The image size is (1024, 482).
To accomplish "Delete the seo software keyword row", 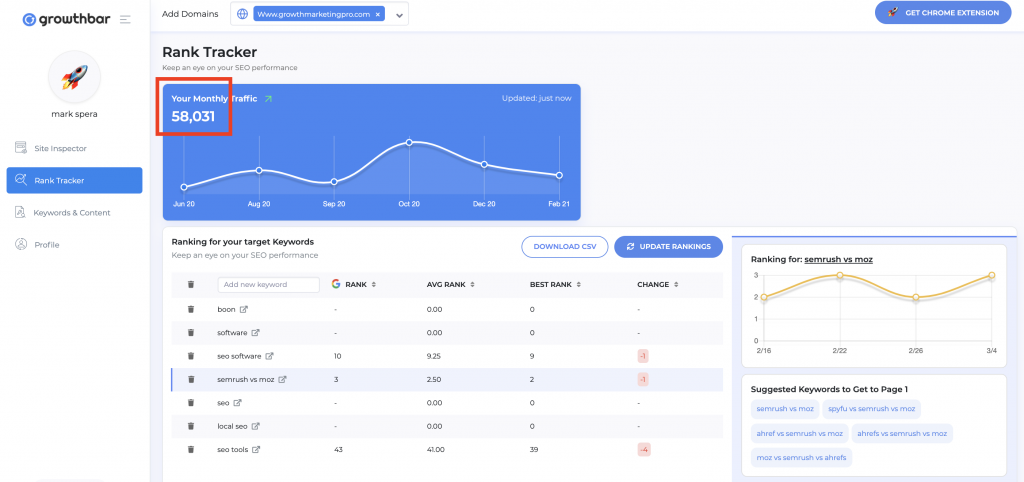I will [191, 356].
